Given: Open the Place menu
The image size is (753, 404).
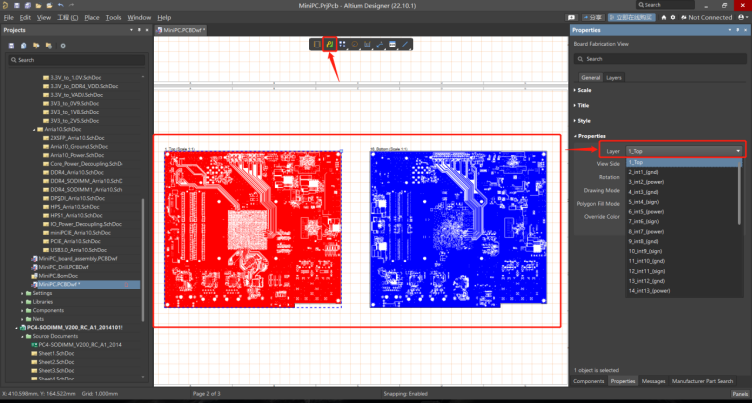Looking at the screenshot, I should [x=91, y=17].
